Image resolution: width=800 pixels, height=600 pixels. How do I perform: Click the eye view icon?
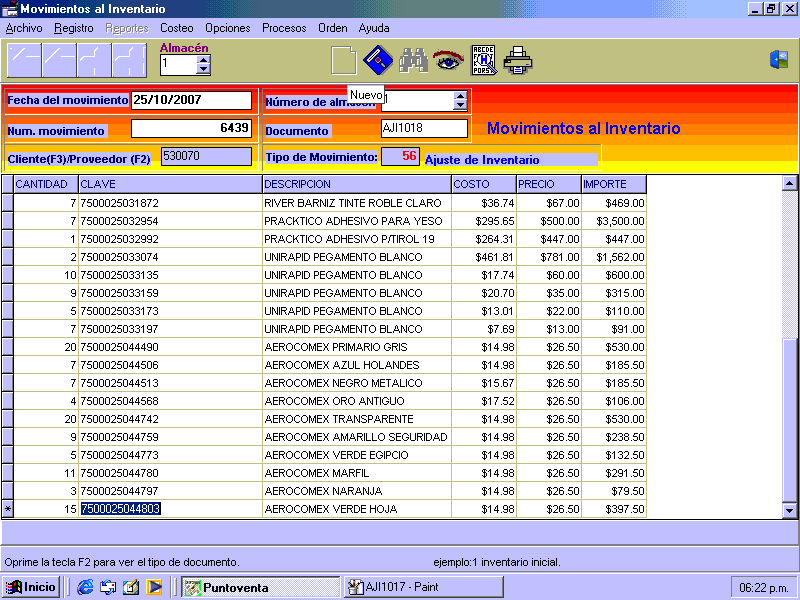(448, 61)
